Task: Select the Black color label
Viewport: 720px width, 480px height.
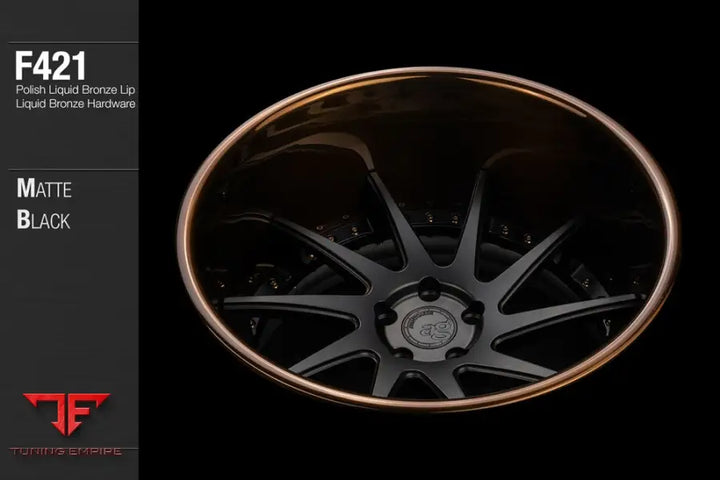Action: tap(43, 220)
